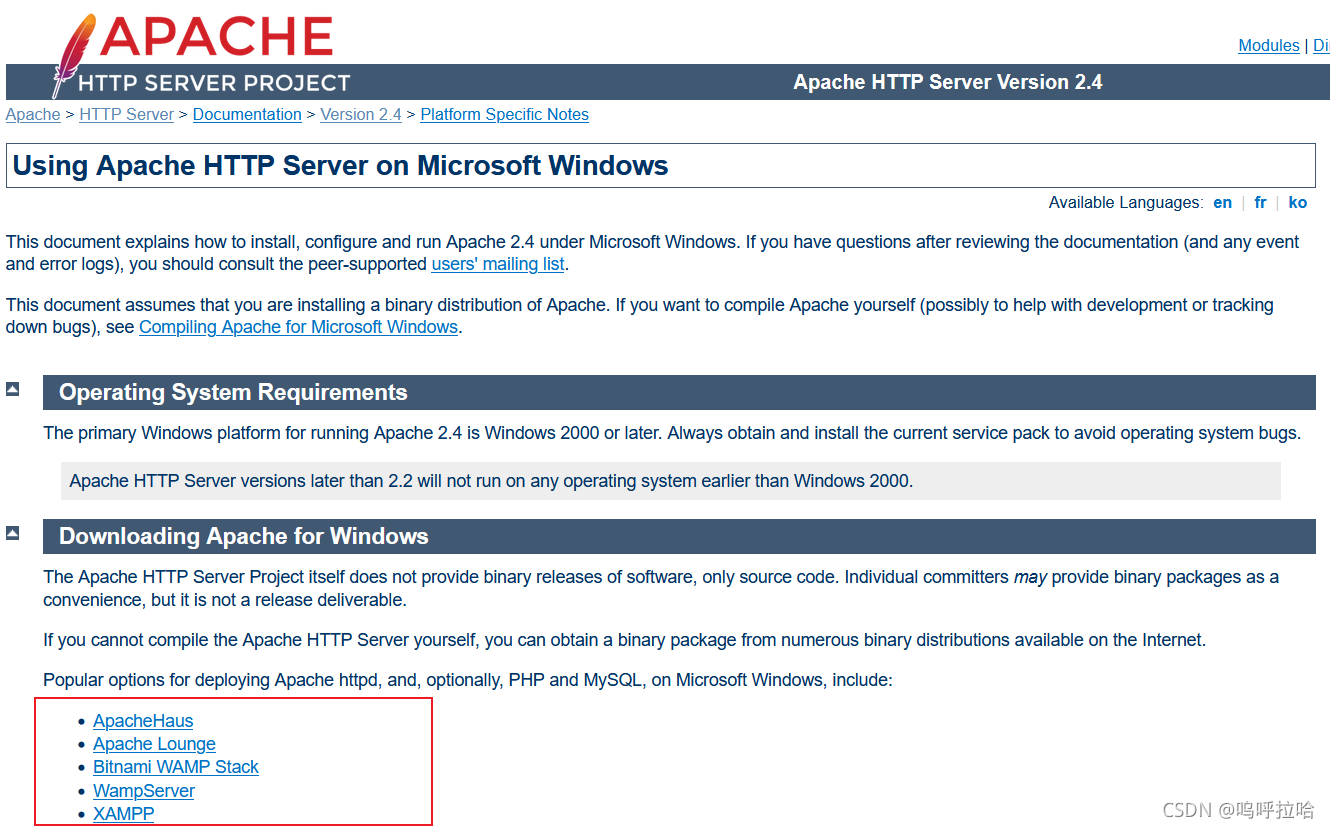
Task: Open the Bitnami WAMP Stack link
Action: tap(175, 767)
